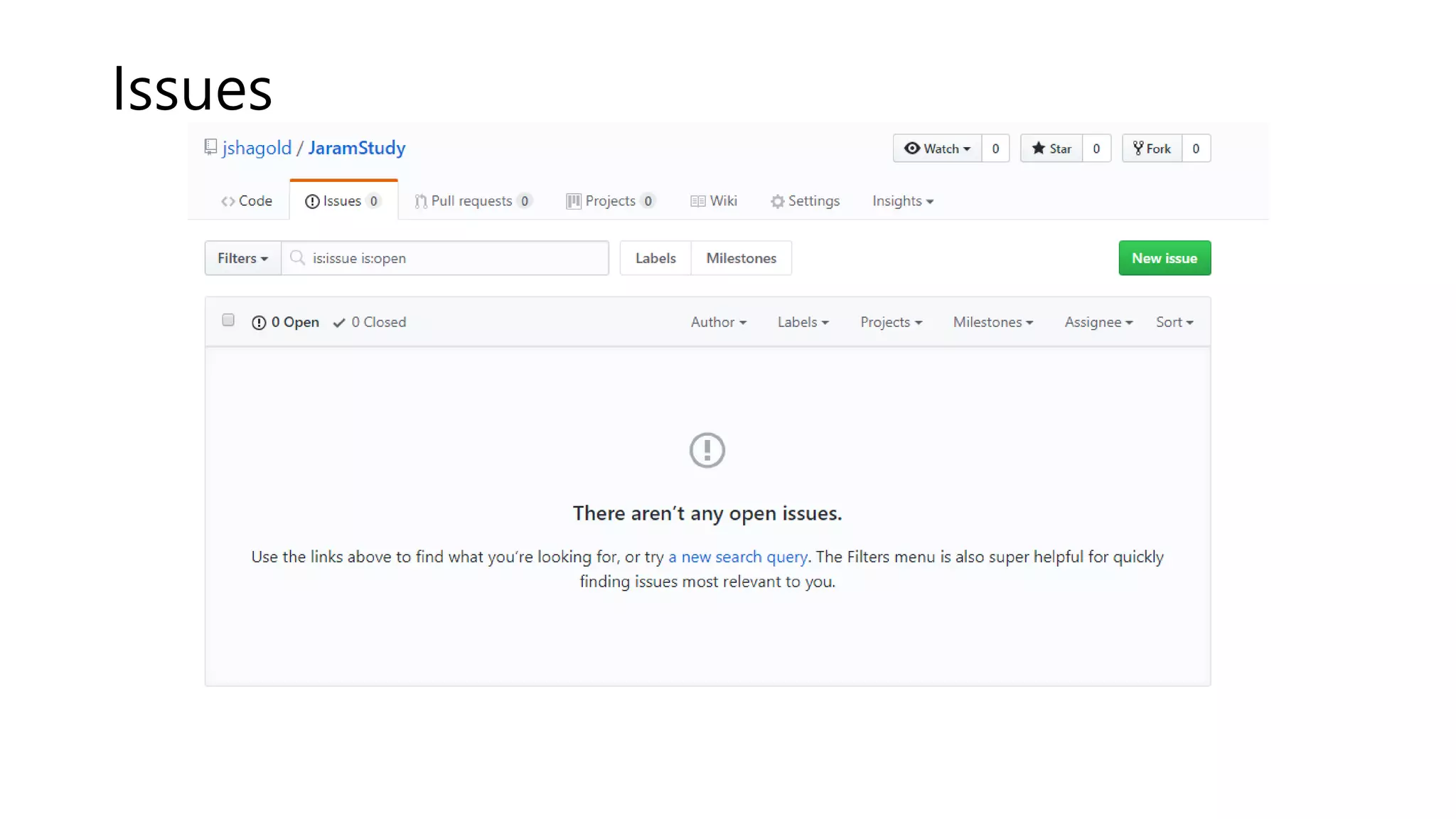Tick the select-all issues checkbox

(228, 320)
